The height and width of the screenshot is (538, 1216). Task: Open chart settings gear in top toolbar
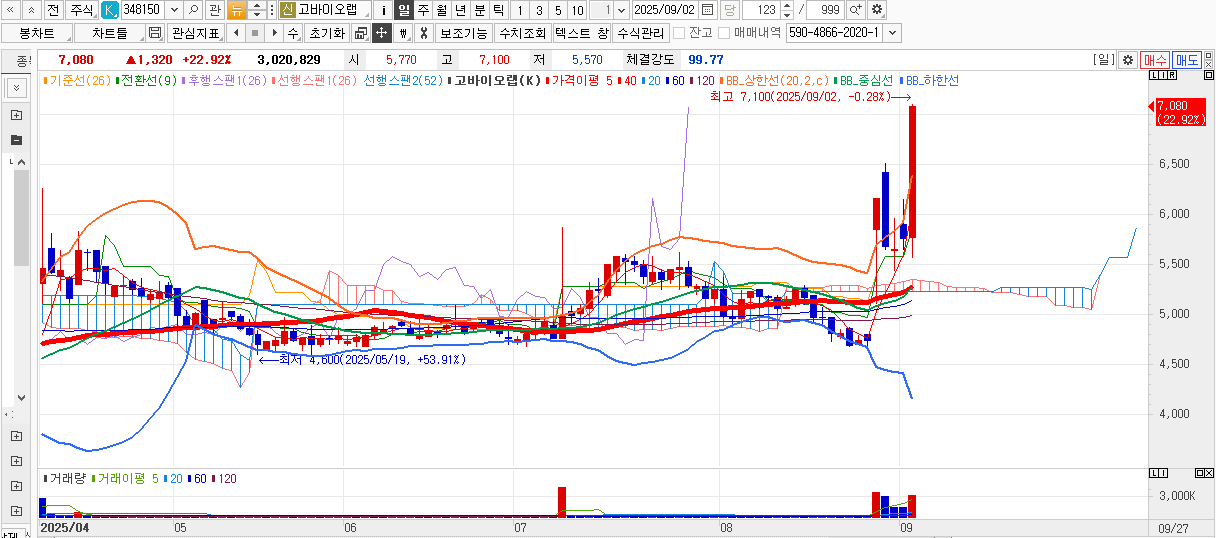(877, 10)
